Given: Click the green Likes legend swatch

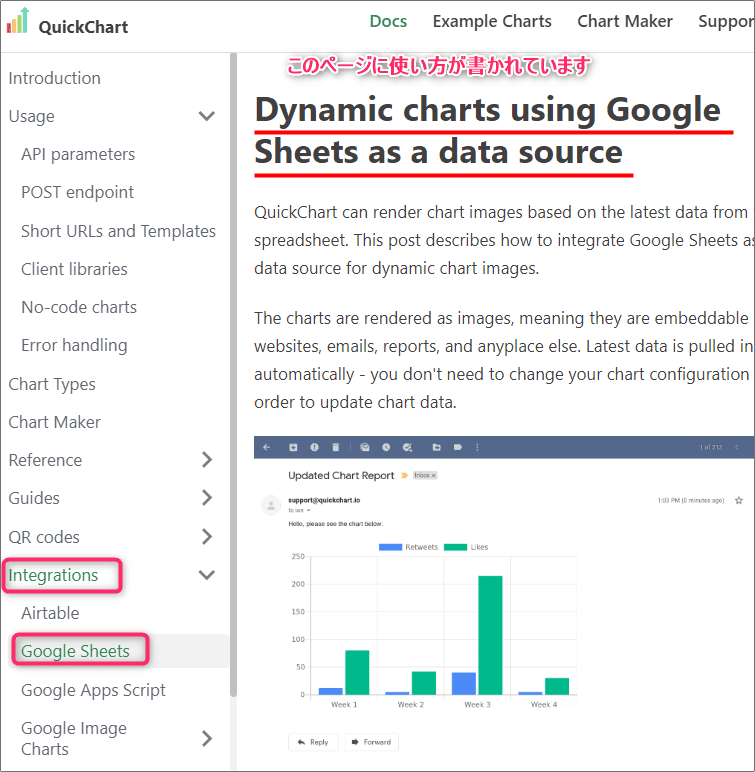Looking at the screenshot, I should [455, 547].
